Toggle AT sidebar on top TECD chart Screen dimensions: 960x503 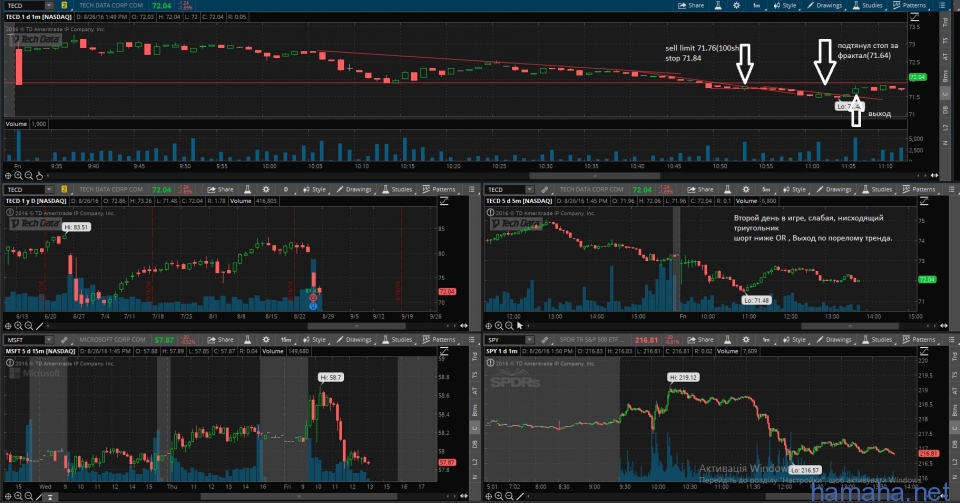[x=945, y=58]
